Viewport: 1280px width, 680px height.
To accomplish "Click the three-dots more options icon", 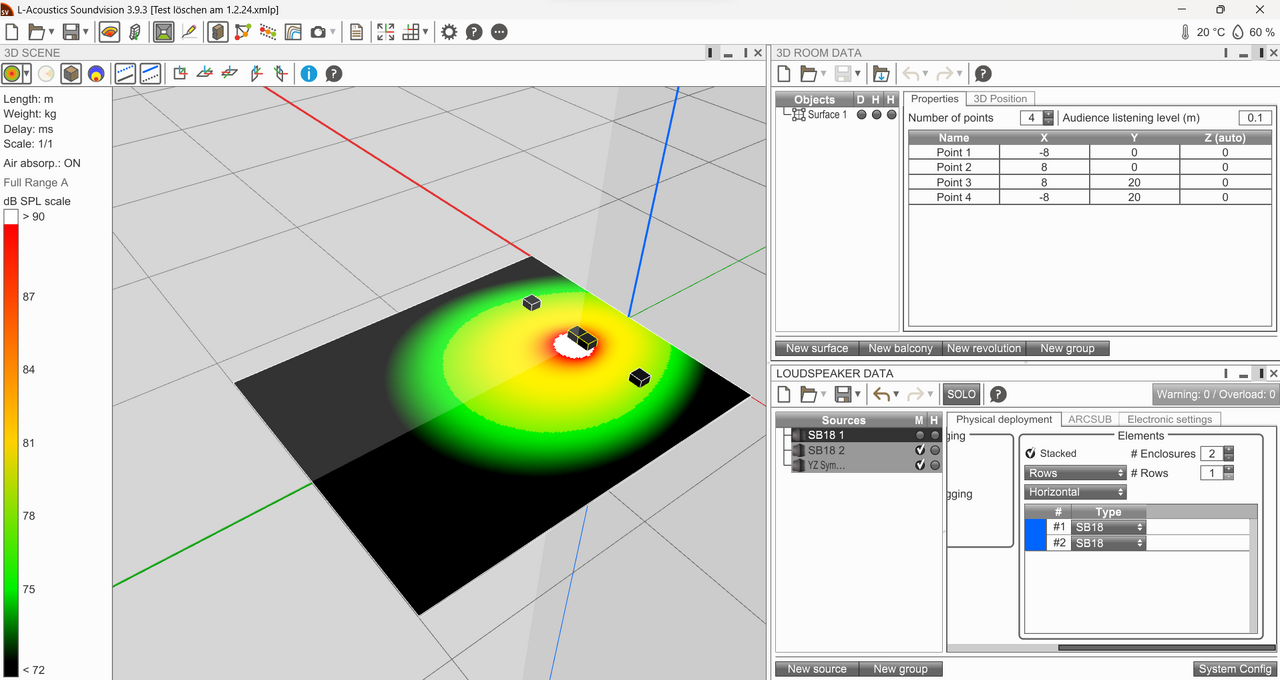I will (499, 32).
